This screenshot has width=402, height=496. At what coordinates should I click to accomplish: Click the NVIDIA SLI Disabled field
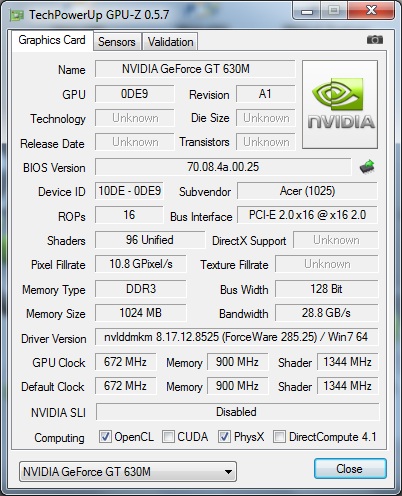click(237, 412)
